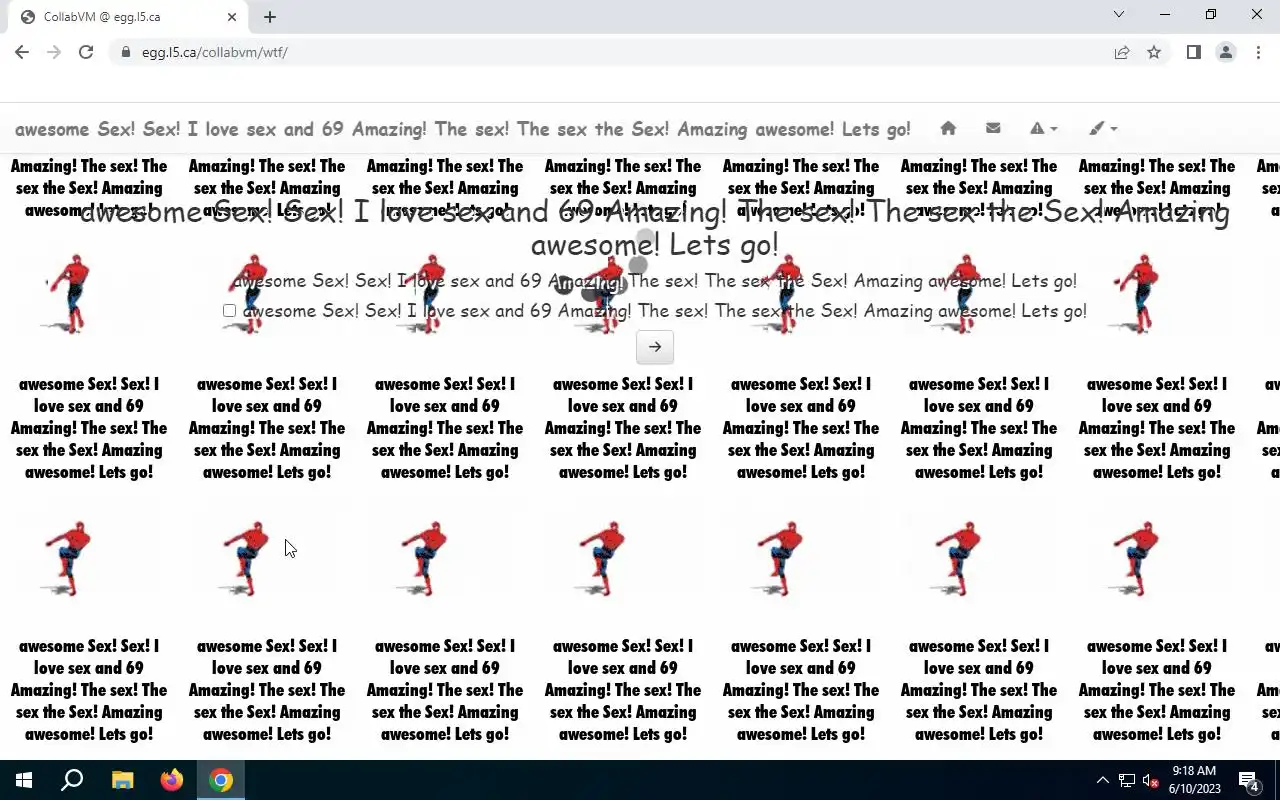The width and height of the screenshot is (1280, 800).
Task: Reload the egg.l5.ca page
Action: point(86,52)
